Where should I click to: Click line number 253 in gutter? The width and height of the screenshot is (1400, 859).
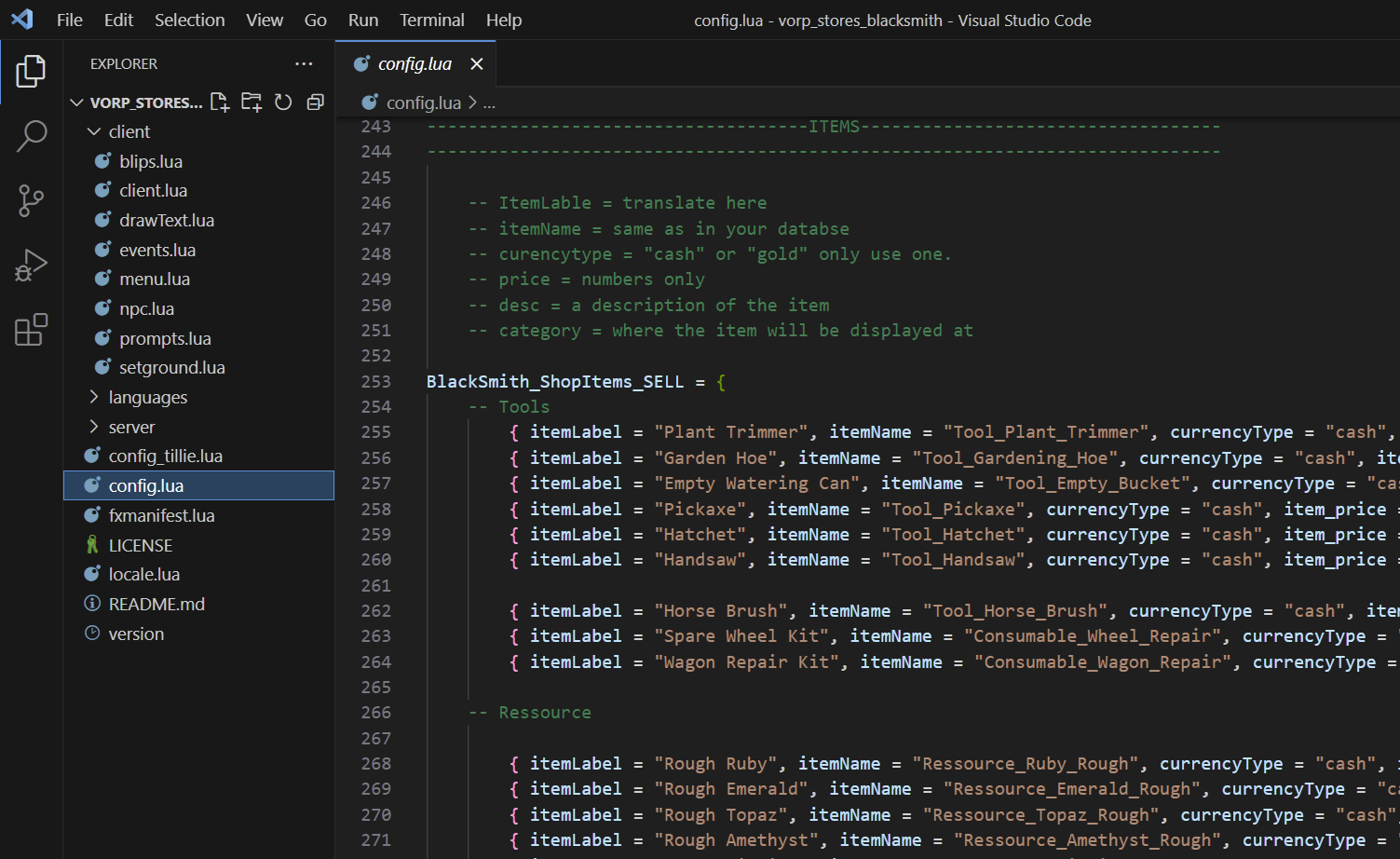376,381
